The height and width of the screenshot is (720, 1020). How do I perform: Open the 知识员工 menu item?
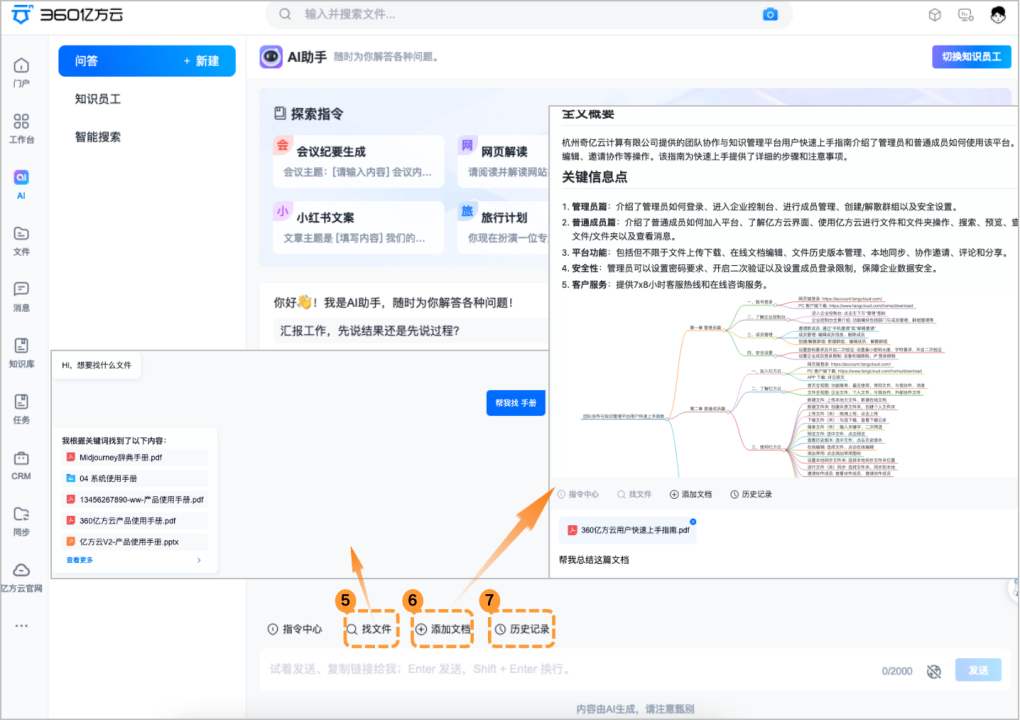click(x=98, y=99)
